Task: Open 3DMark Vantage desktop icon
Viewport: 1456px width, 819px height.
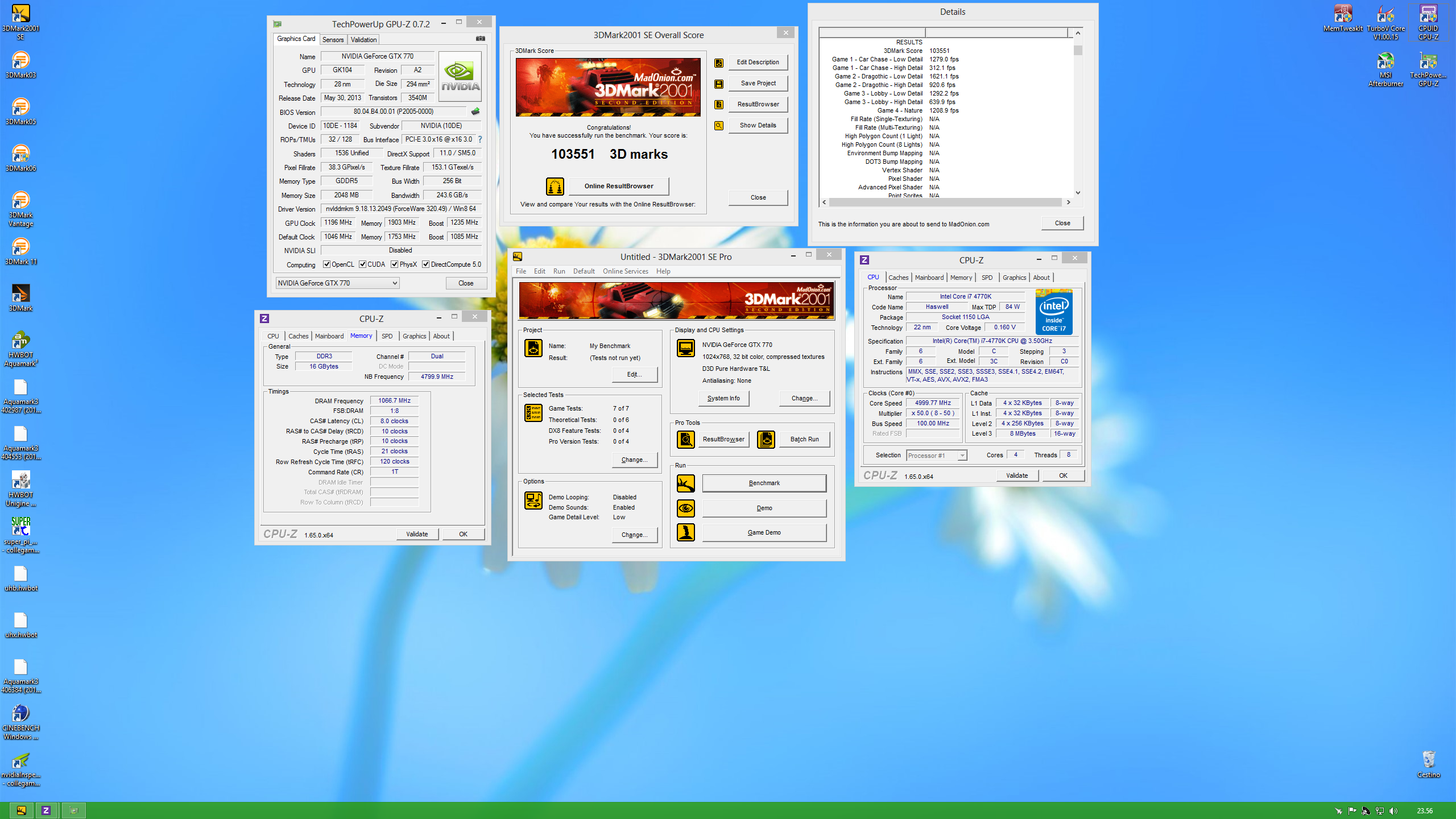Action: (20, 208)
